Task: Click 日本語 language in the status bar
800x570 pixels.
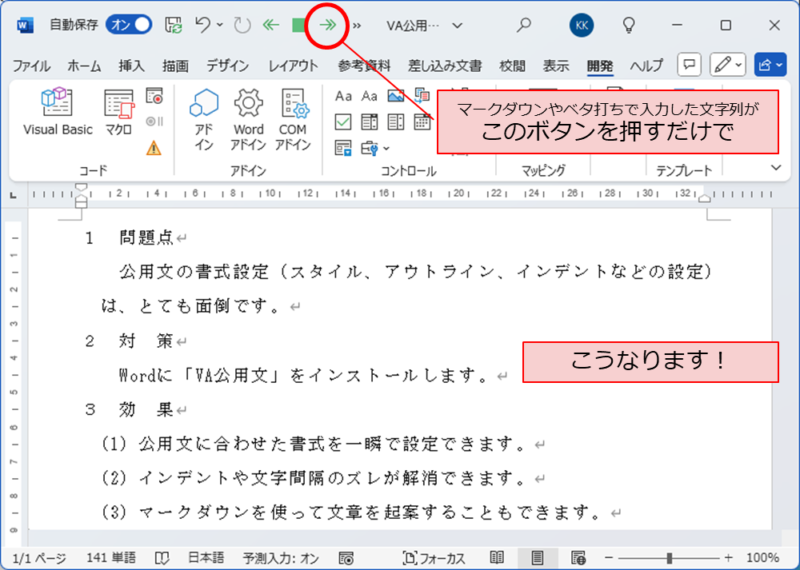Action: click(x=208, y=557)
